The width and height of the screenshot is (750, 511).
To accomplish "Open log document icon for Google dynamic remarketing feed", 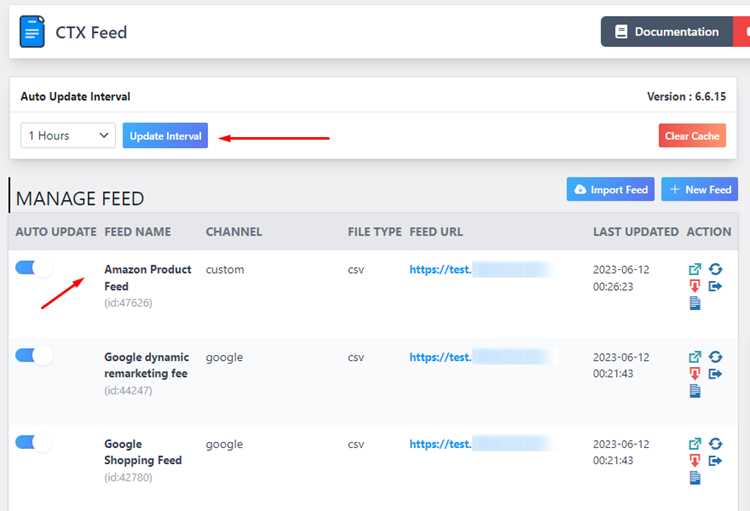I will (695, 390).
